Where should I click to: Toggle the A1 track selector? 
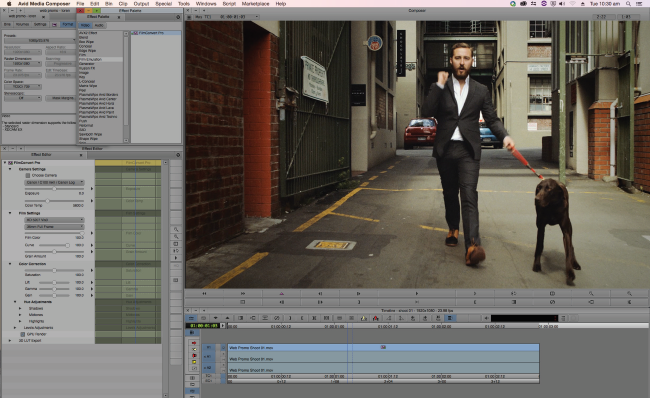coord(209,357)
